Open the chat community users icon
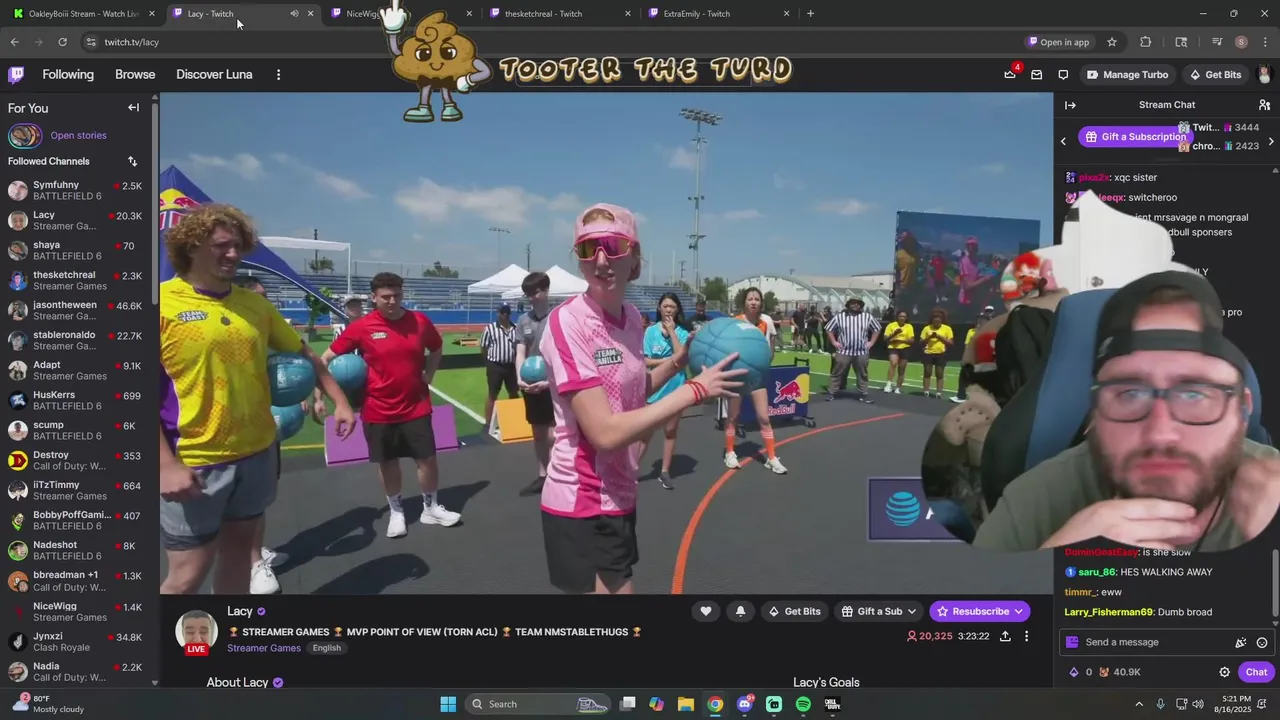 coord(1264,105)
